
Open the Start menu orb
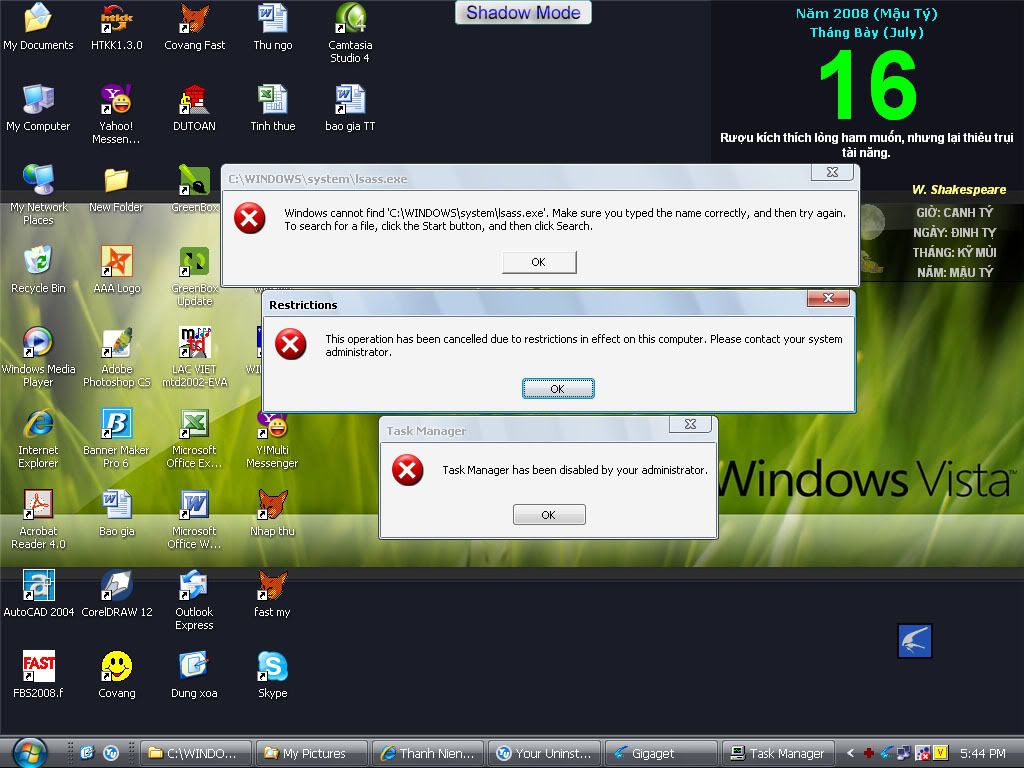[x=29, y=753]
